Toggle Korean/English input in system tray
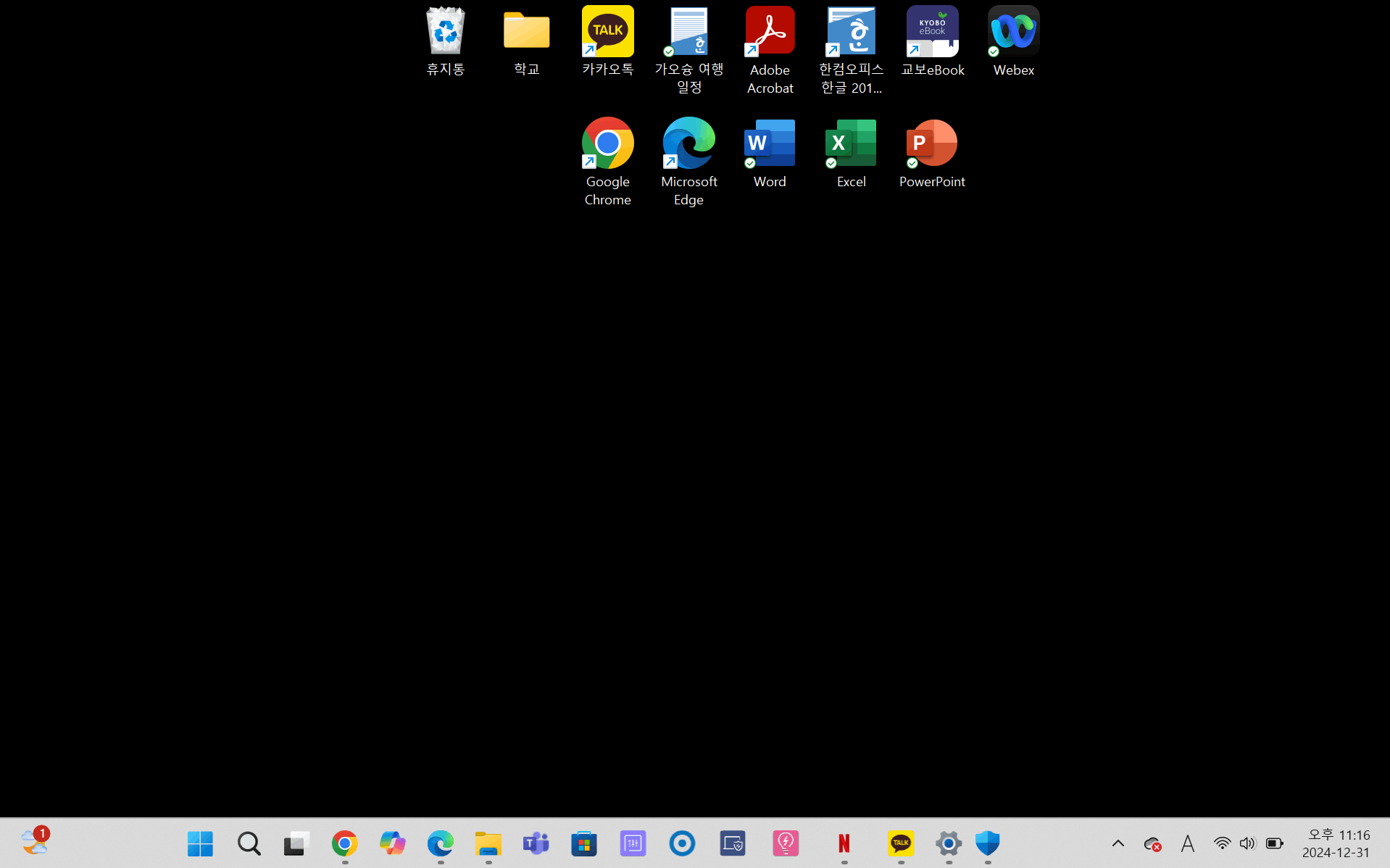The image size is (1390, 868). [x=1187, y=843]
